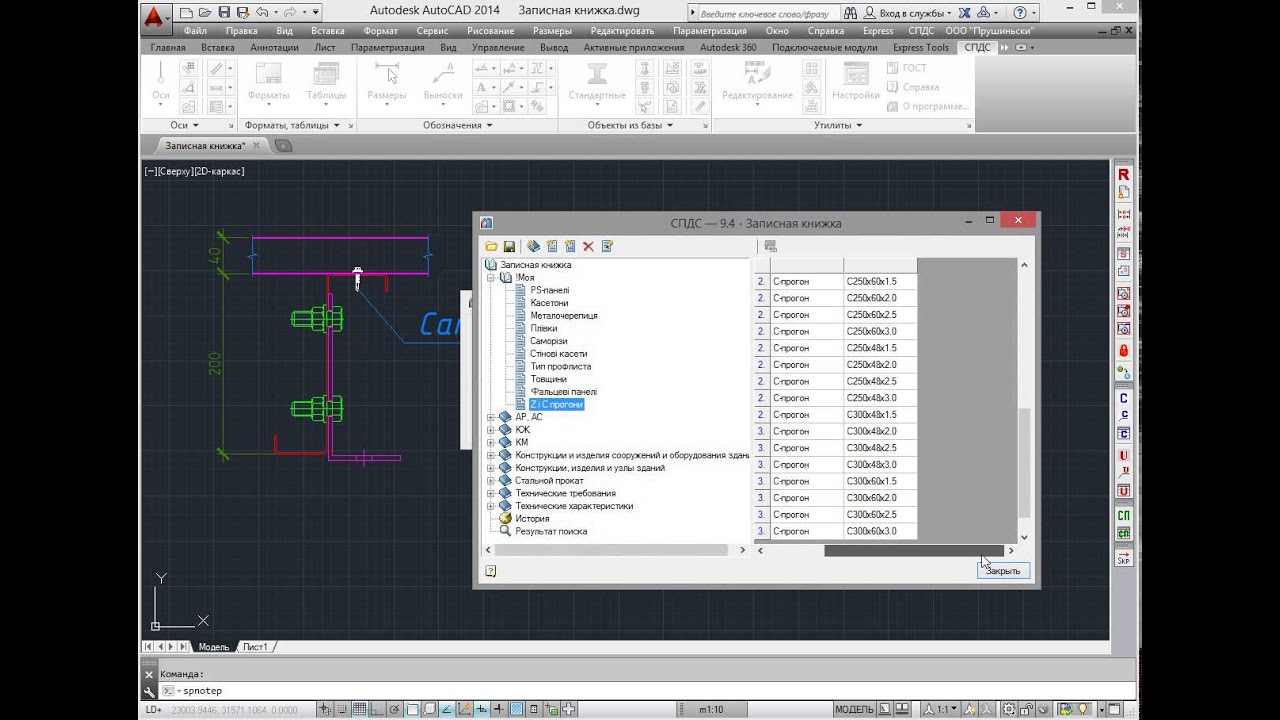Toggle ortho mode in the status bar

(377, 709)
